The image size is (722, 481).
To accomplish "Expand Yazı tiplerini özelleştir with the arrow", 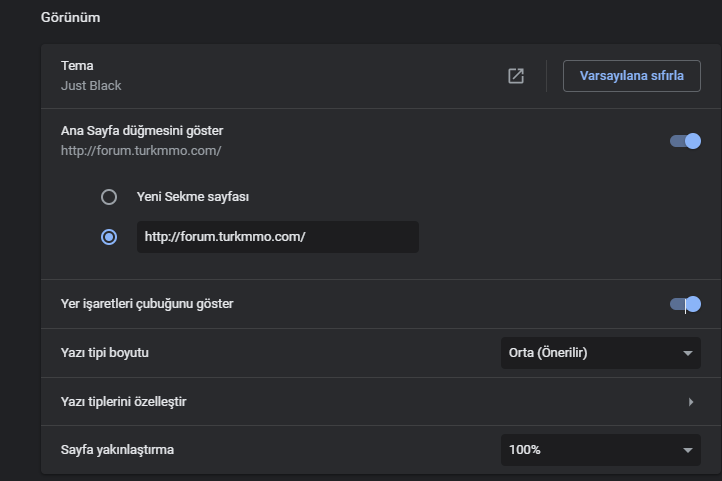I will click(x=691, y=402).
